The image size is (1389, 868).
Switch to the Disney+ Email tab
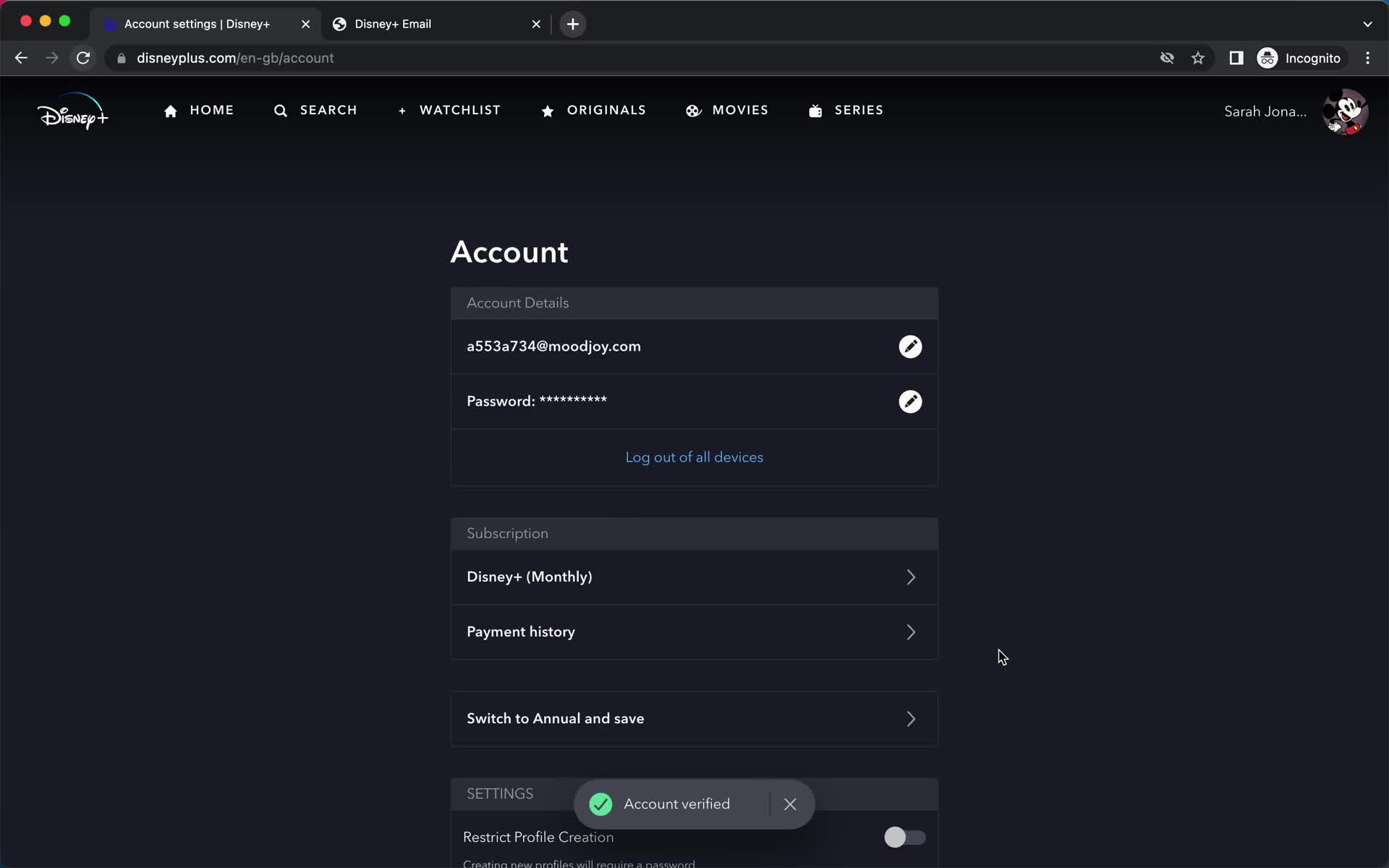click(437, 24)
